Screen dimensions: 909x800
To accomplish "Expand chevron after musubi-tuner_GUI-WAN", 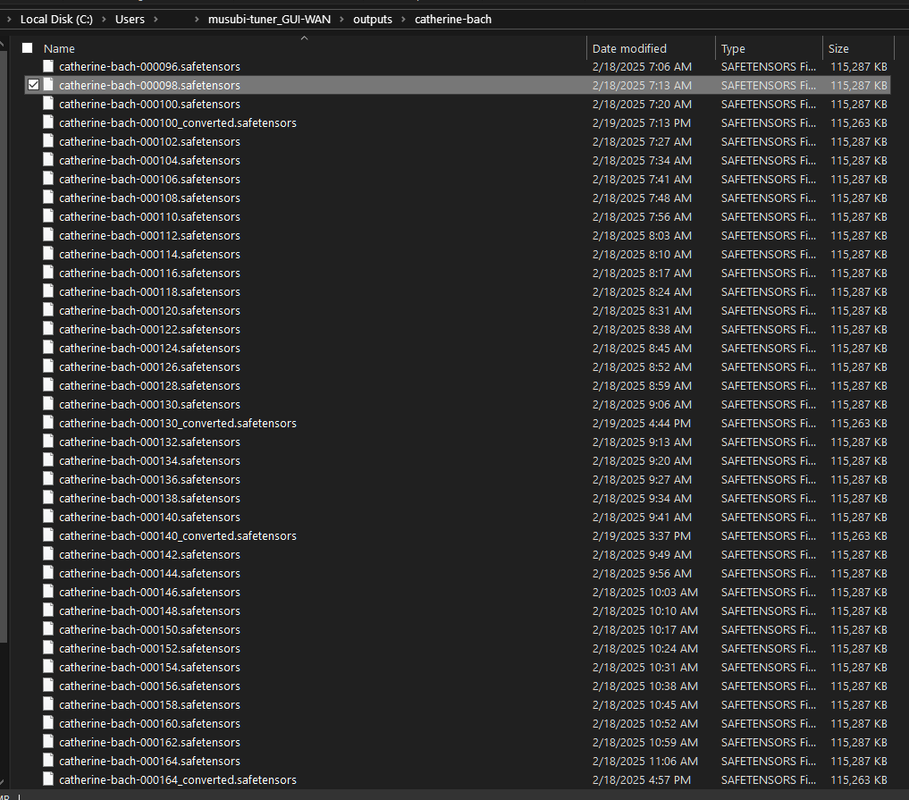I will [341, 19].
